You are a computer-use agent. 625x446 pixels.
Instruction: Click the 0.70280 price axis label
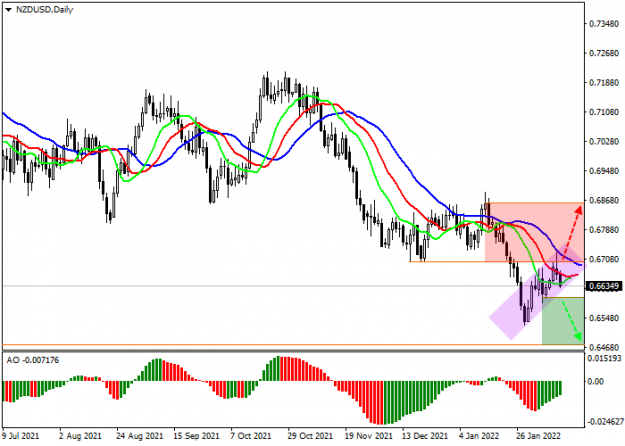604,142
